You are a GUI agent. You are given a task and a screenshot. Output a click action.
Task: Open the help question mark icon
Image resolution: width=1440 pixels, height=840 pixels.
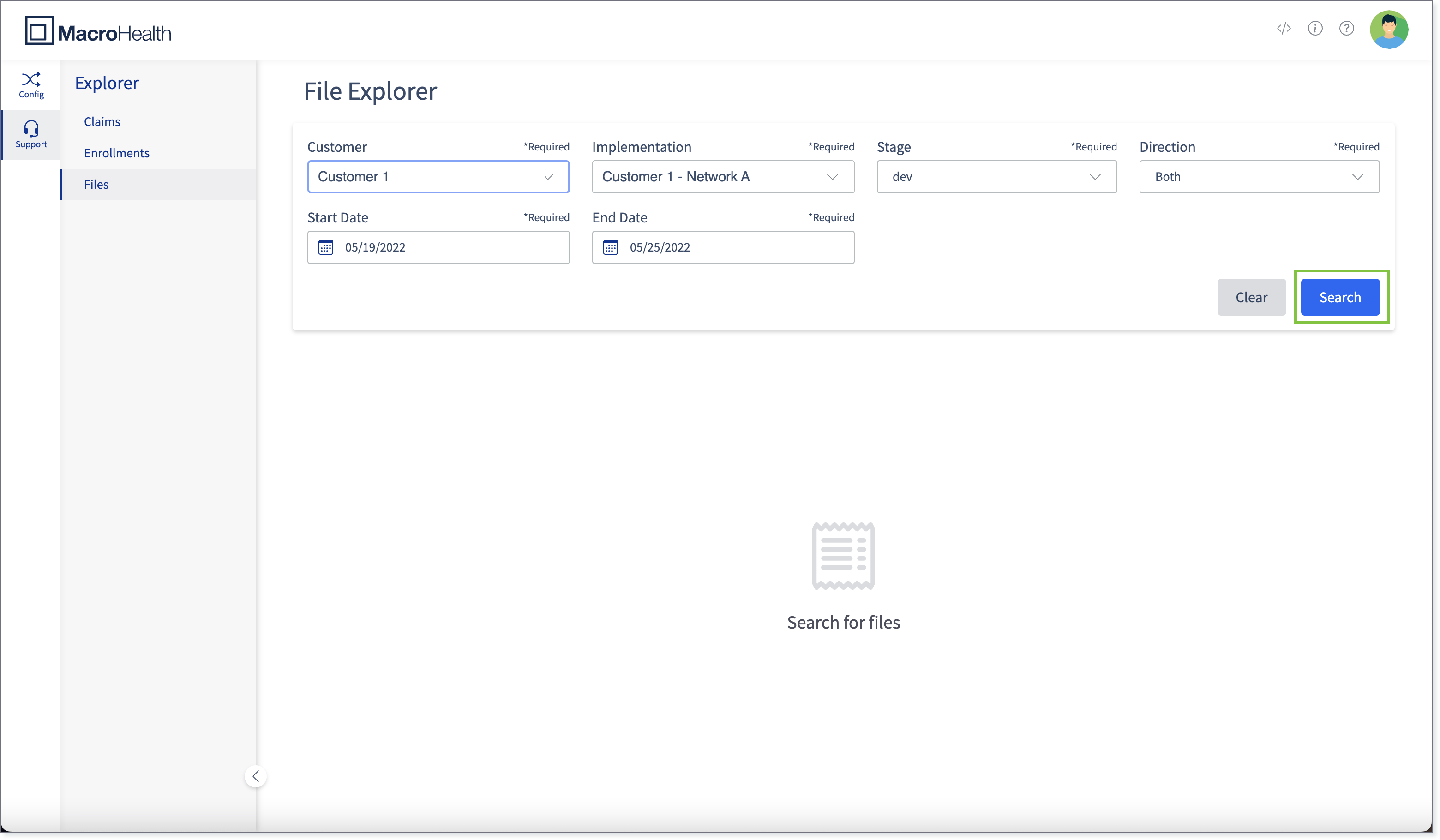(1346, 28)
